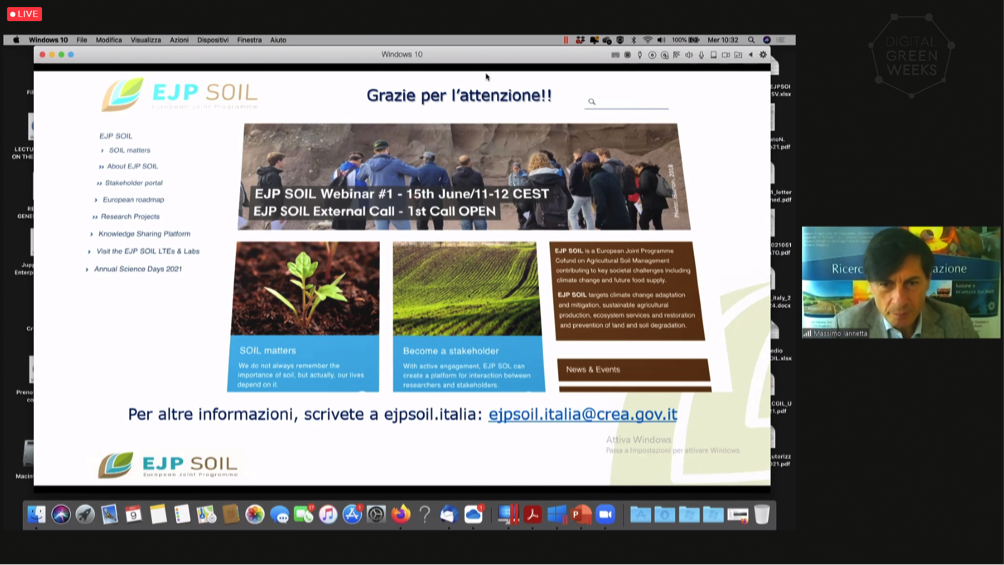Open the Calendar app in the Dock
Viewport: 1004px width, 565px height.
[133, 514]
